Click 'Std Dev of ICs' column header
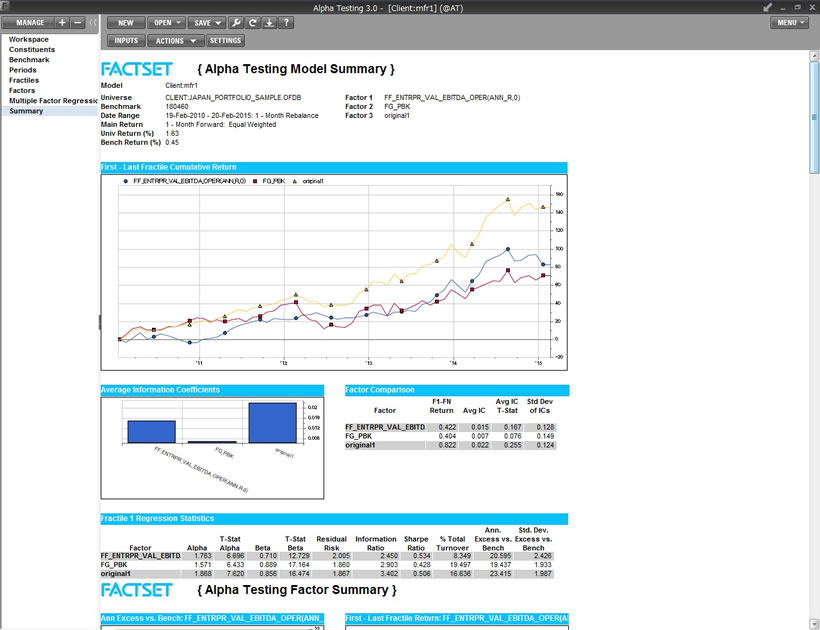The image size is (820, 630). tap(540, 406)
